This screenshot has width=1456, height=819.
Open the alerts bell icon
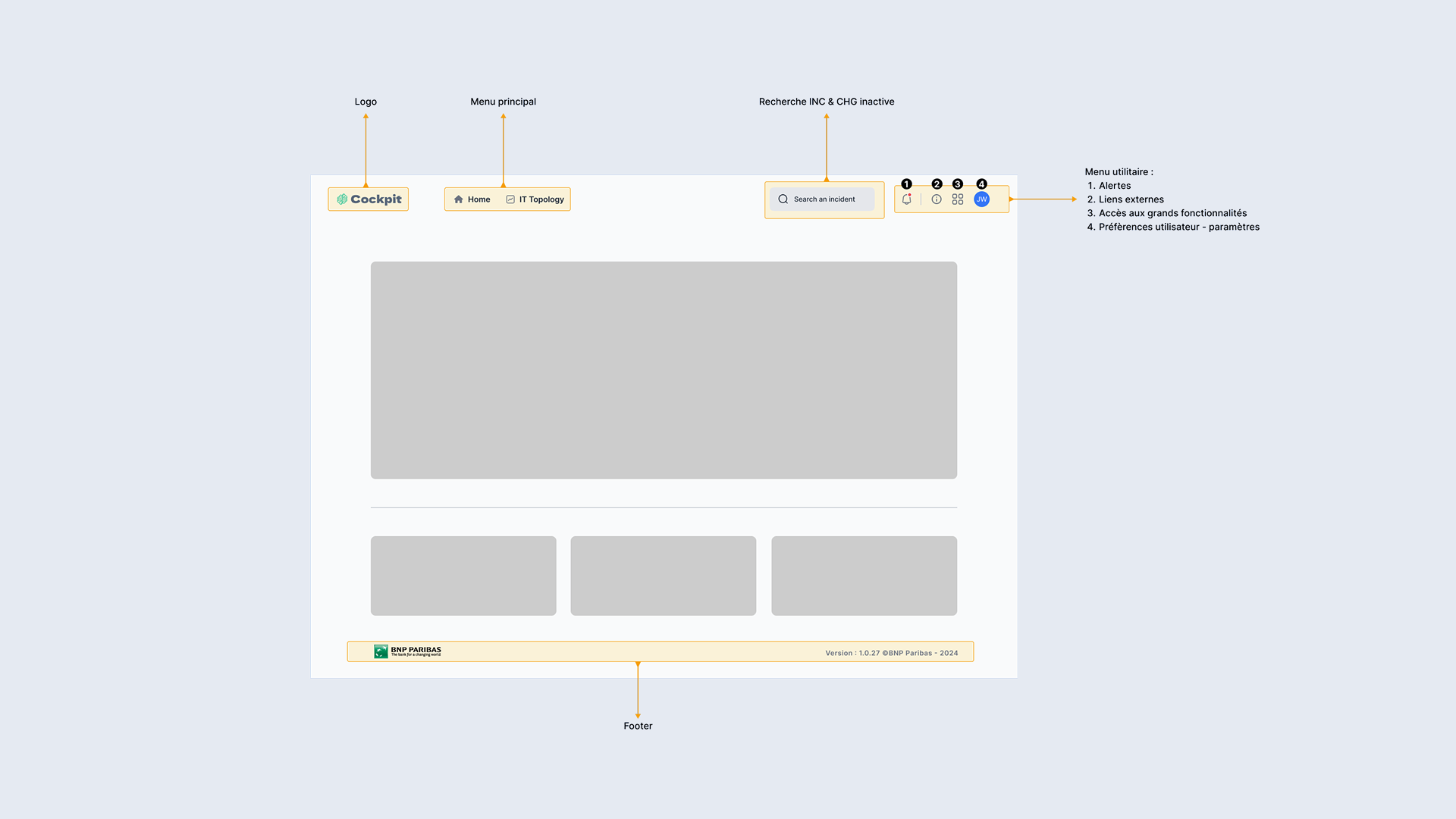(906, 199)
